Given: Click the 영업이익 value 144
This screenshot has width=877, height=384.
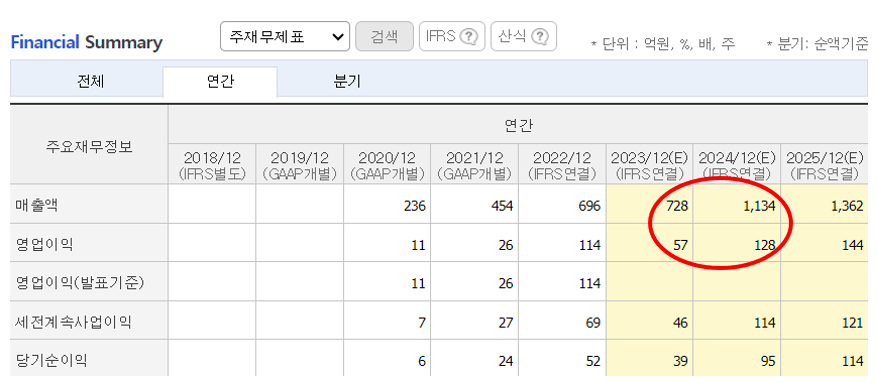Looking at the screenshot, I should coord(852,245).
